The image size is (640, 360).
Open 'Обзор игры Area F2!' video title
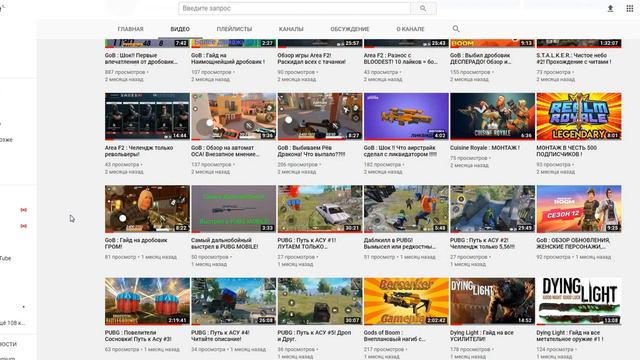[311, 58]
